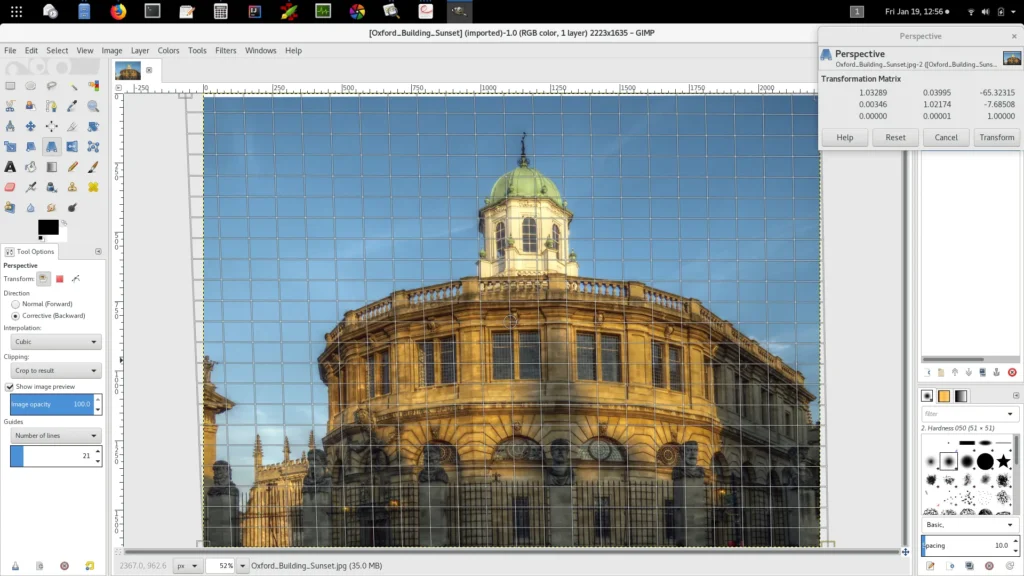
Task: Open the Basic brush tag dropdown
Action: coord(970,524)
